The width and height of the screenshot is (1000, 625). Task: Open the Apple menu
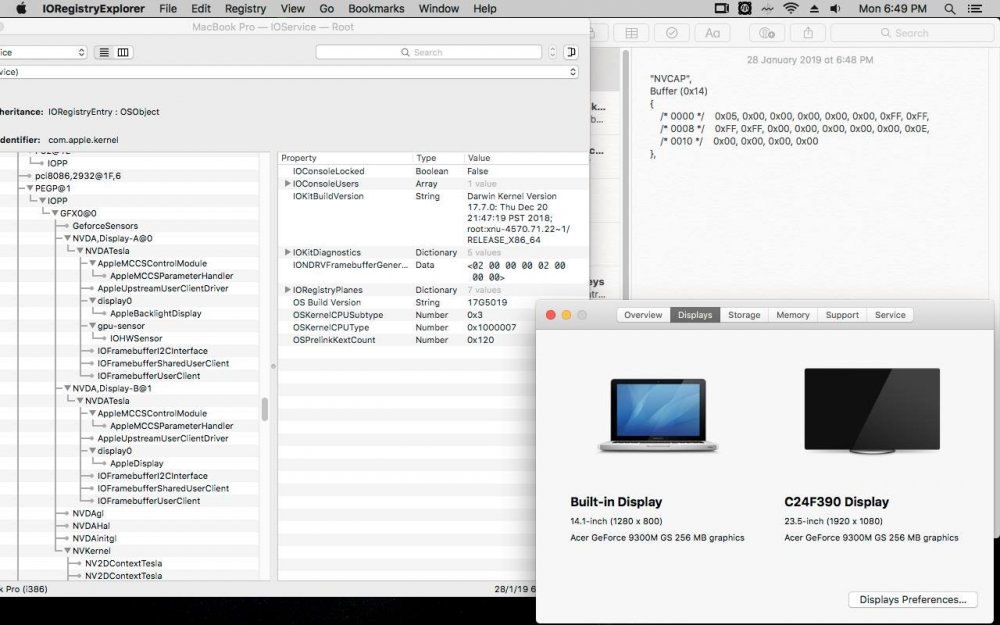21,8
